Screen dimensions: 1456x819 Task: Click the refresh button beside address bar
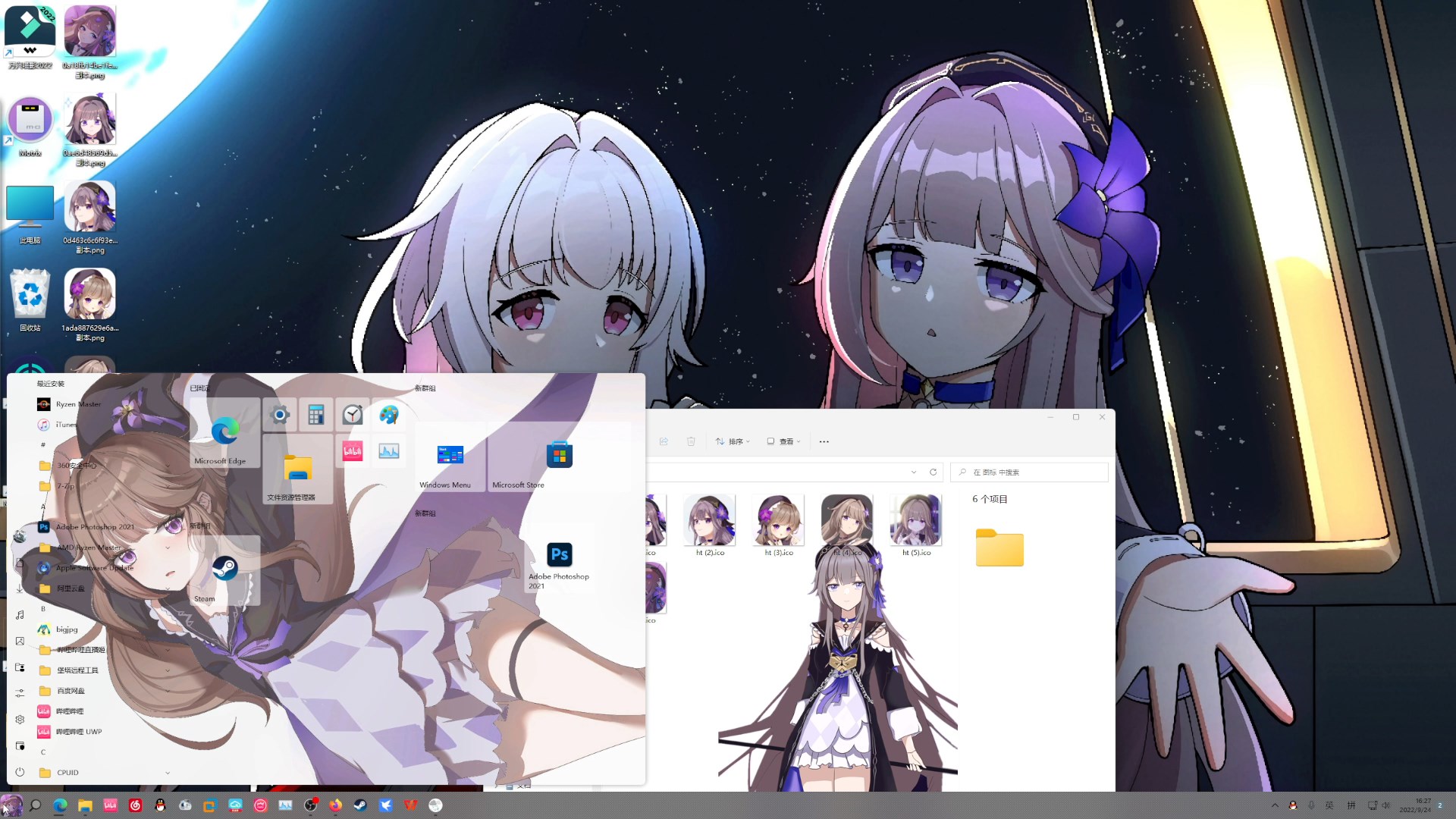(x=933, y=472)
